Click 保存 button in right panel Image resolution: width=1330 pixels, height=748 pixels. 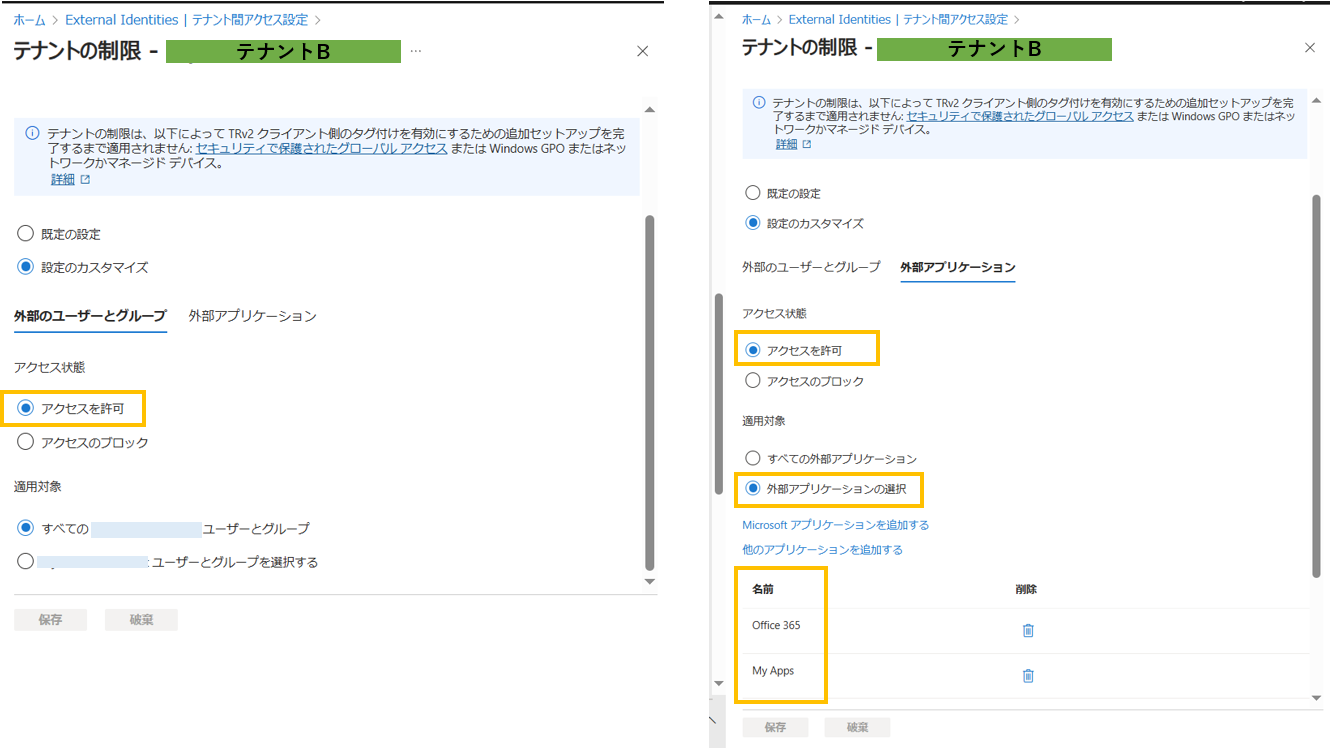point(775,727)
